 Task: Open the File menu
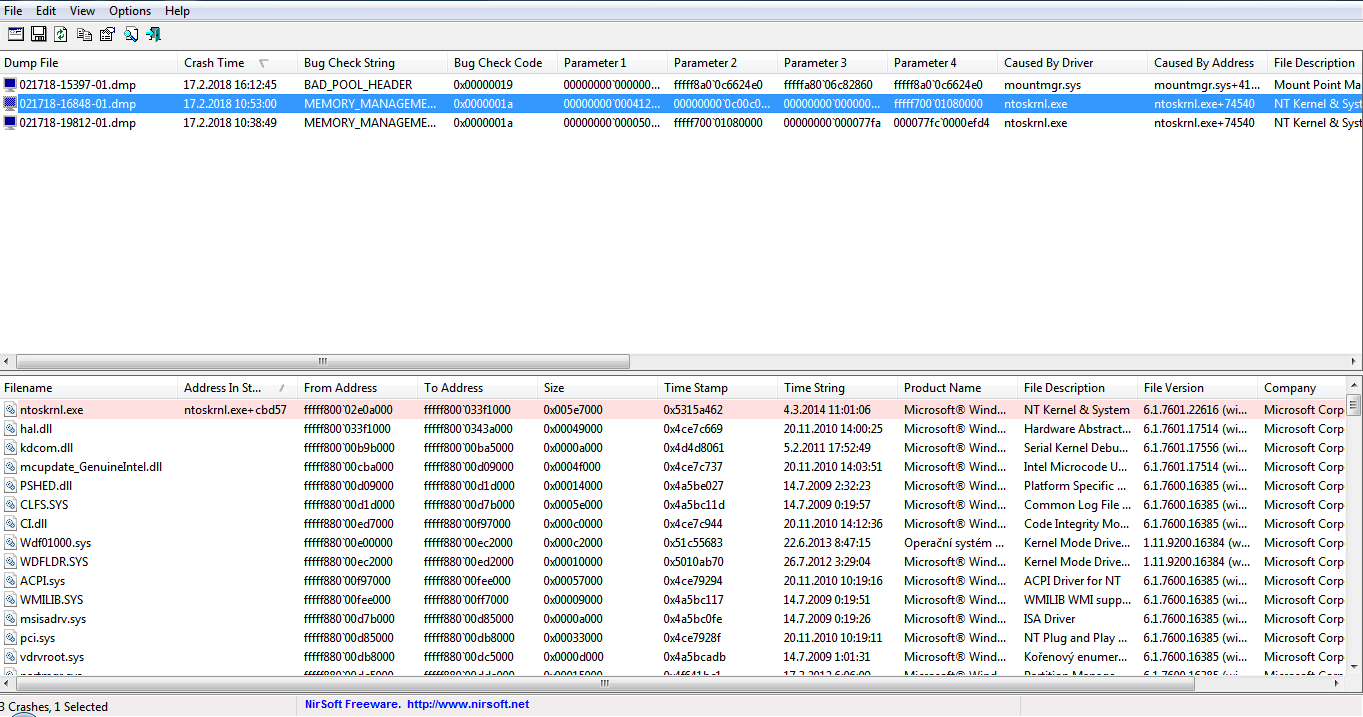point(13,11)
